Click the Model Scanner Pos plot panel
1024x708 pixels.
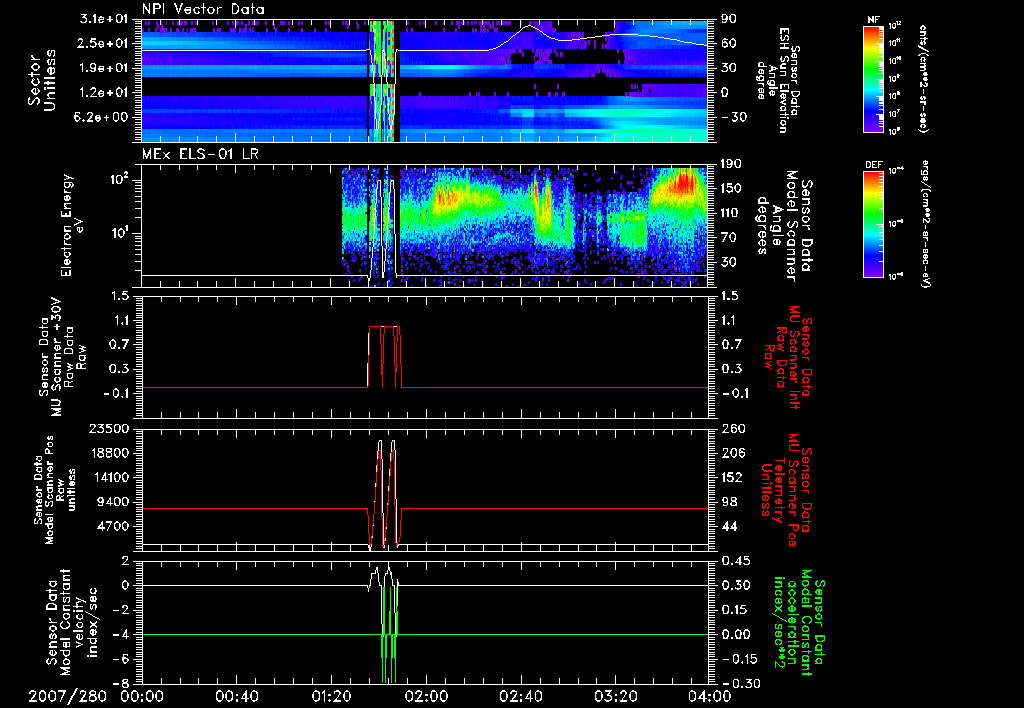click(424, 490)
